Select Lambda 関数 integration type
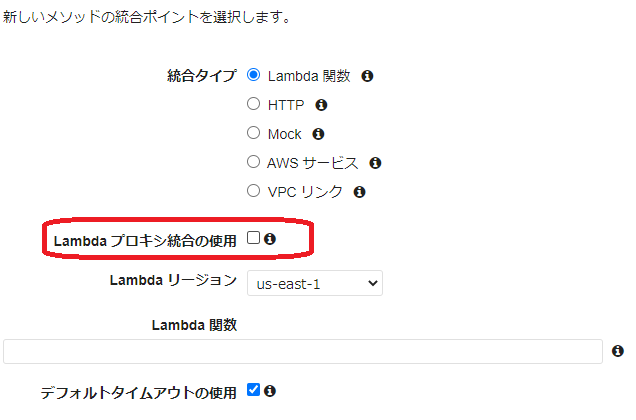The width and height of the screenshot is (636, 420). (254, 75)
